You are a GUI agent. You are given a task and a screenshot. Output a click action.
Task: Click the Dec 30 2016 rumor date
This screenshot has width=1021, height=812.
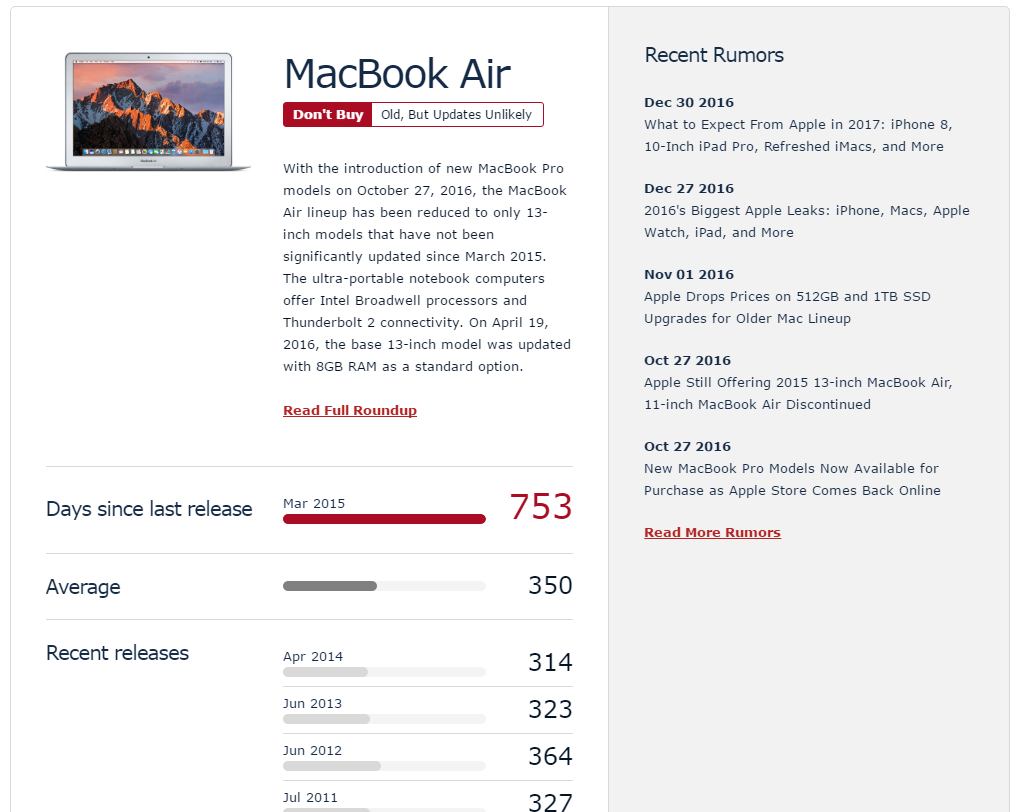[689, 102]
